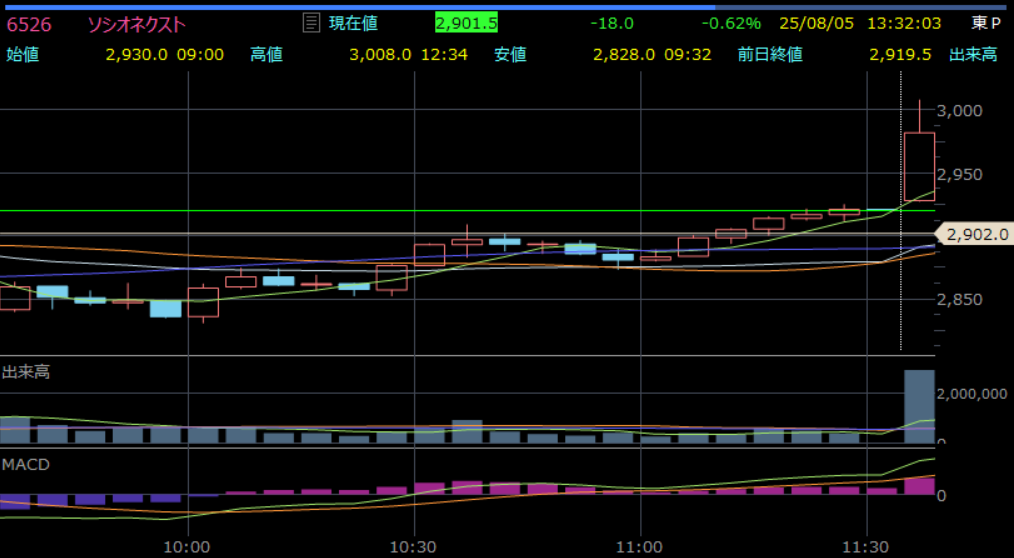1014x558 pixels.
Task: Click the 現在値 label
Action: (x=353, y=24)
